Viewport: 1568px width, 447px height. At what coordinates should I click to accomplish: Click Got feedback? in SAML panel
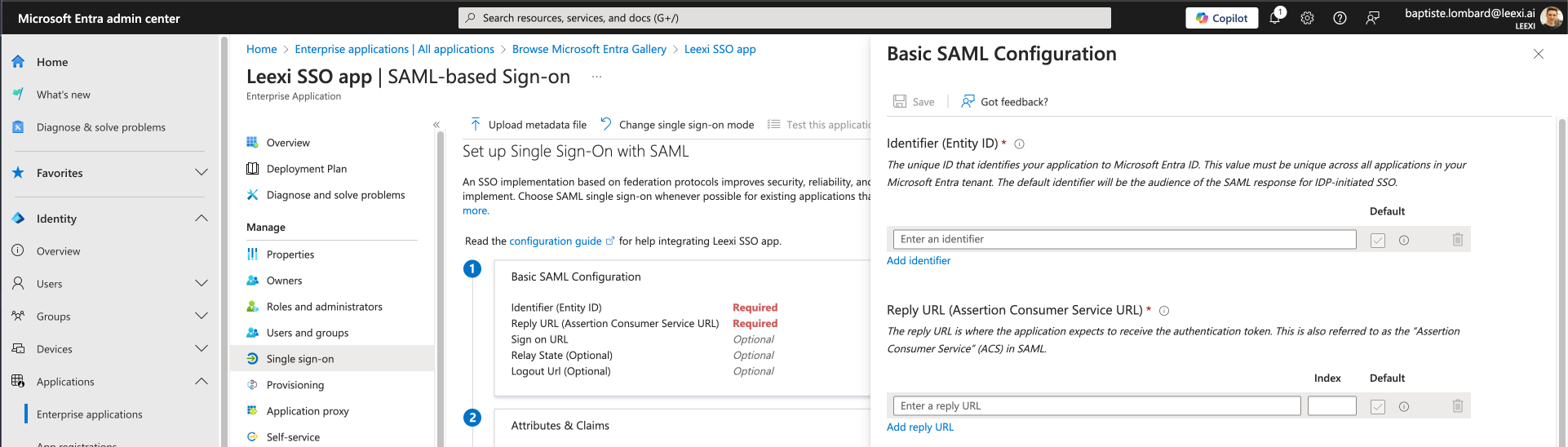[x=1004, y=102]
